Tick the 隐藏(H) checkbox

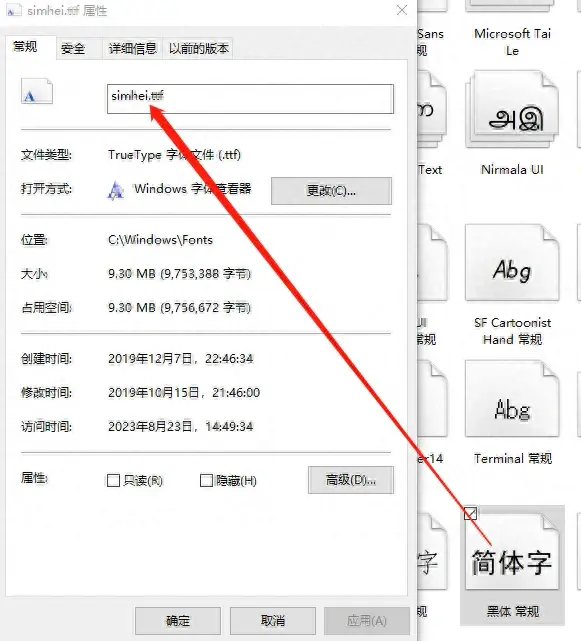point(206,480)
